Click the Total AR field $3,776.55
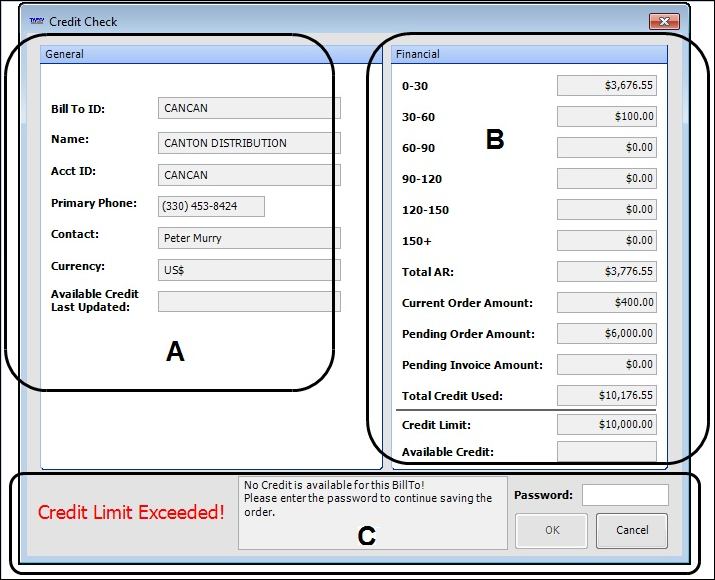 point(607,272)
